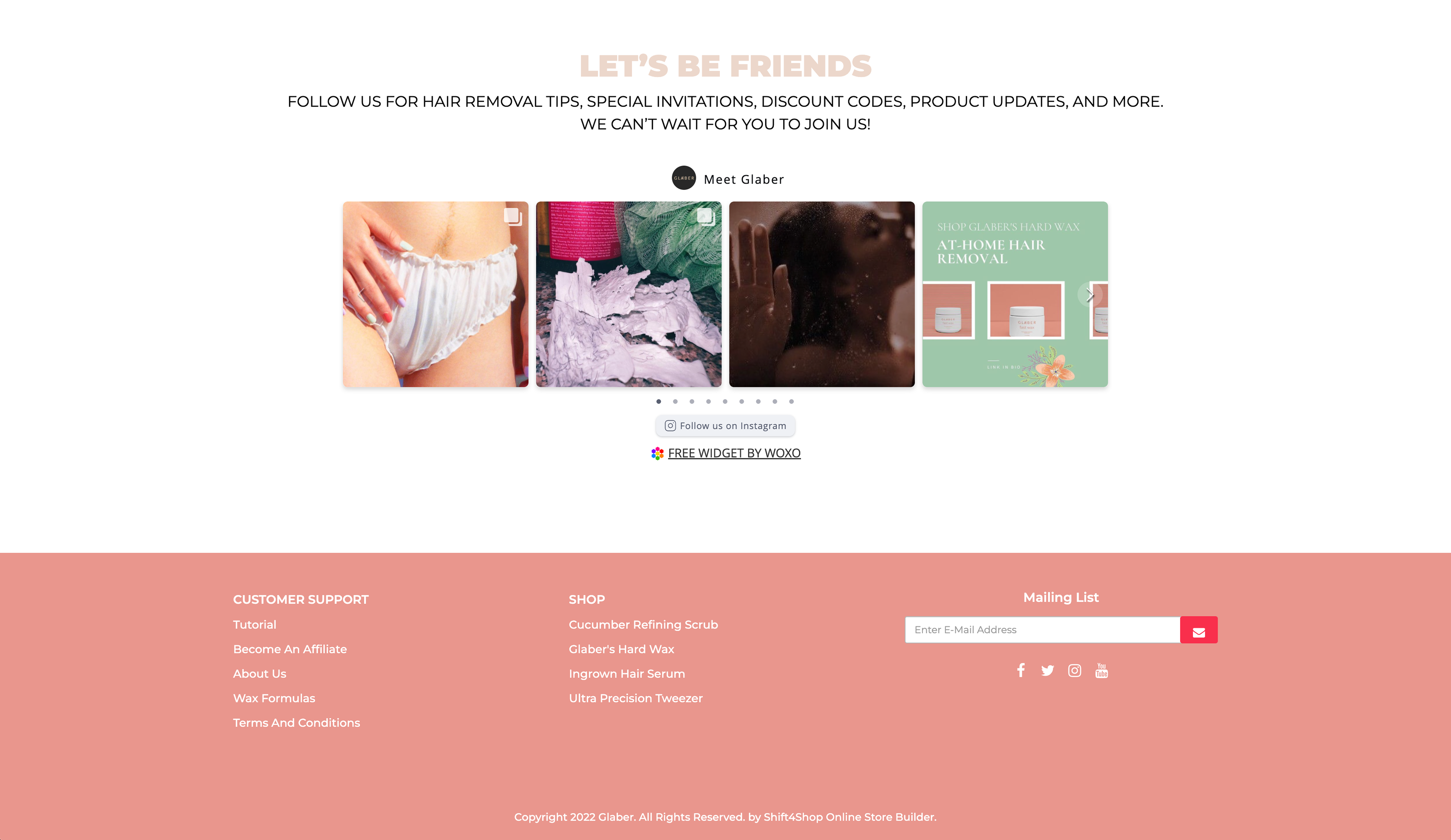The height and width of the screenshot is (840, 1451).
Task: Advance carousel with right chevron arrow
Action: tap(1089, 295)
